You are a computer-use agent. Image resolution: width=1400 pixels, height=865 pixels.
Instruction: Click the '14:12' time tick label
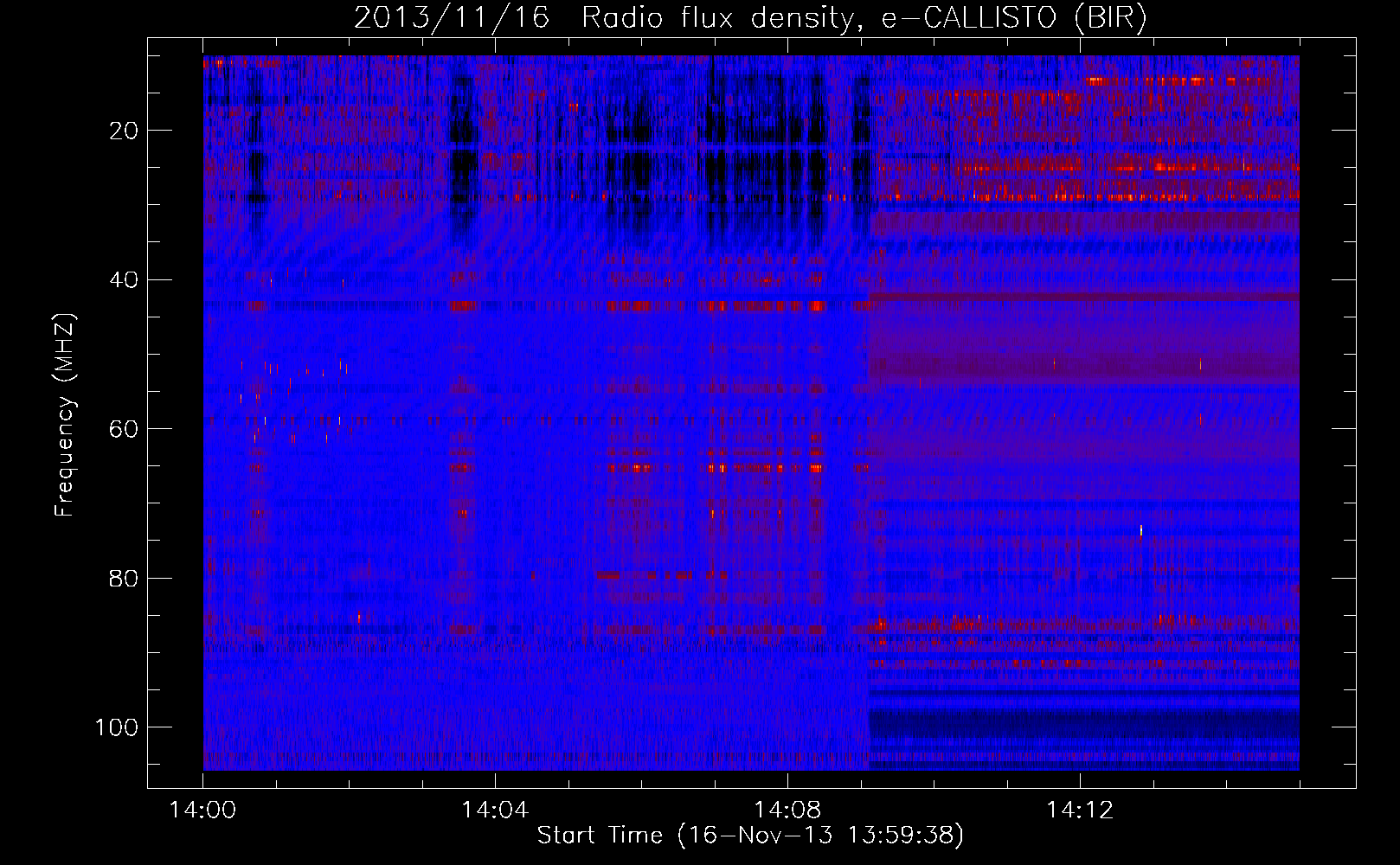[1080, 811]
